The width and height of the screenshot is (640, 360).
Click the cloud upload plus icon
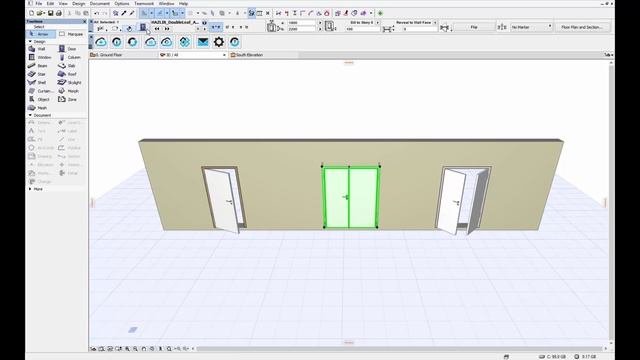(x=101, y=42)
